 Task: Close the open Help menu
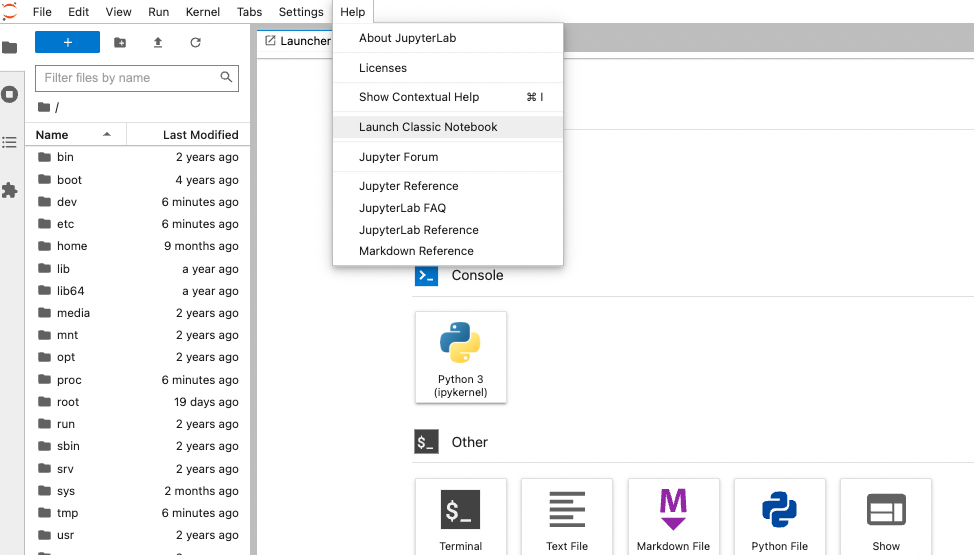pos(352,12)
